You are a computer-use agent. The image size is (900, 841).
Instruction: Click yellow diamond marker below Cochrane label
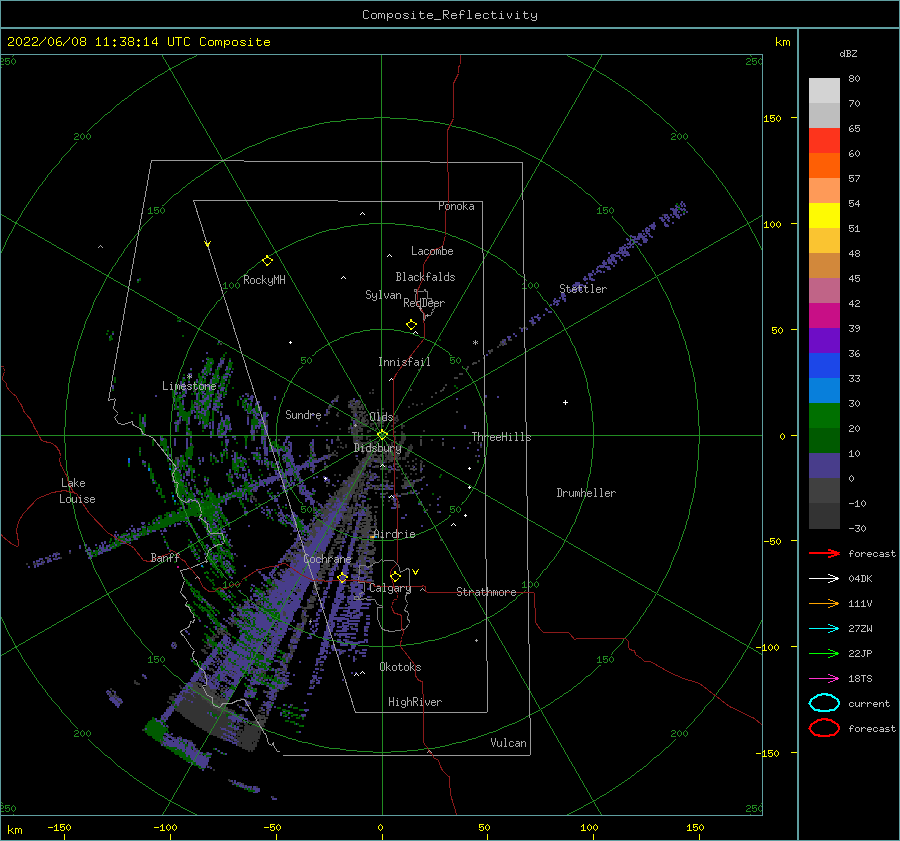[x=343, y=578]
